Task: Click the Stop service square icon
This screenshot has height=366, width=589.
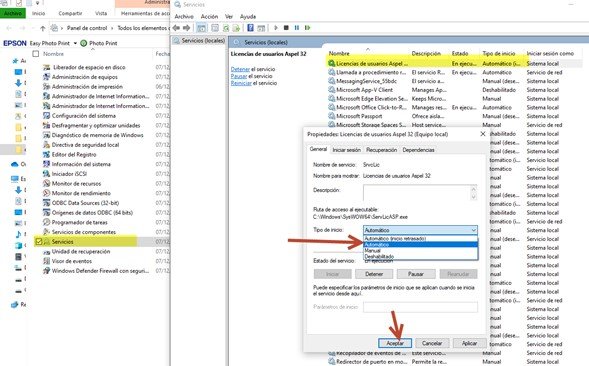Action: 286,28
